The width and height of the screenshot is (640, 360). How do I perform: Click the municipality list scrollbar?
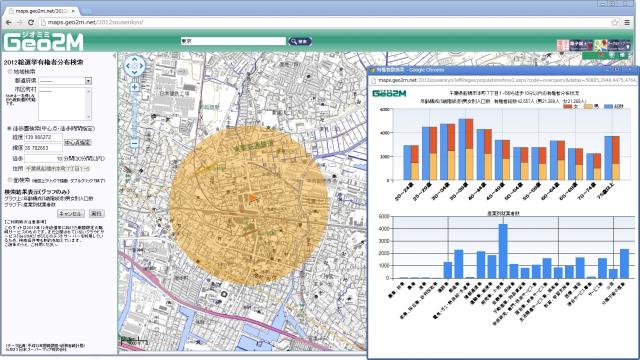(89, 104)
